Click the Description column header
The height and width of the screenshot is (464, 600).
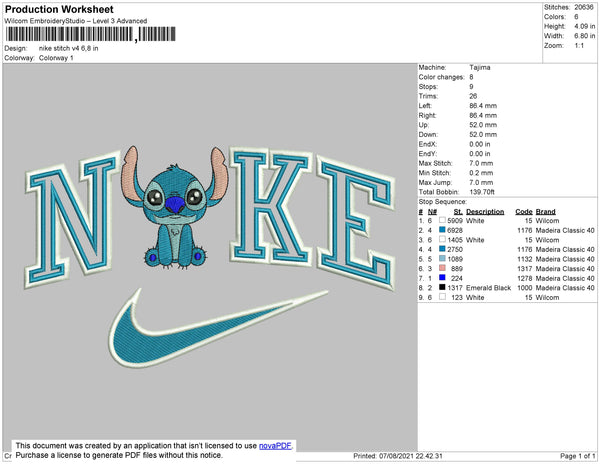coord(485,212)
